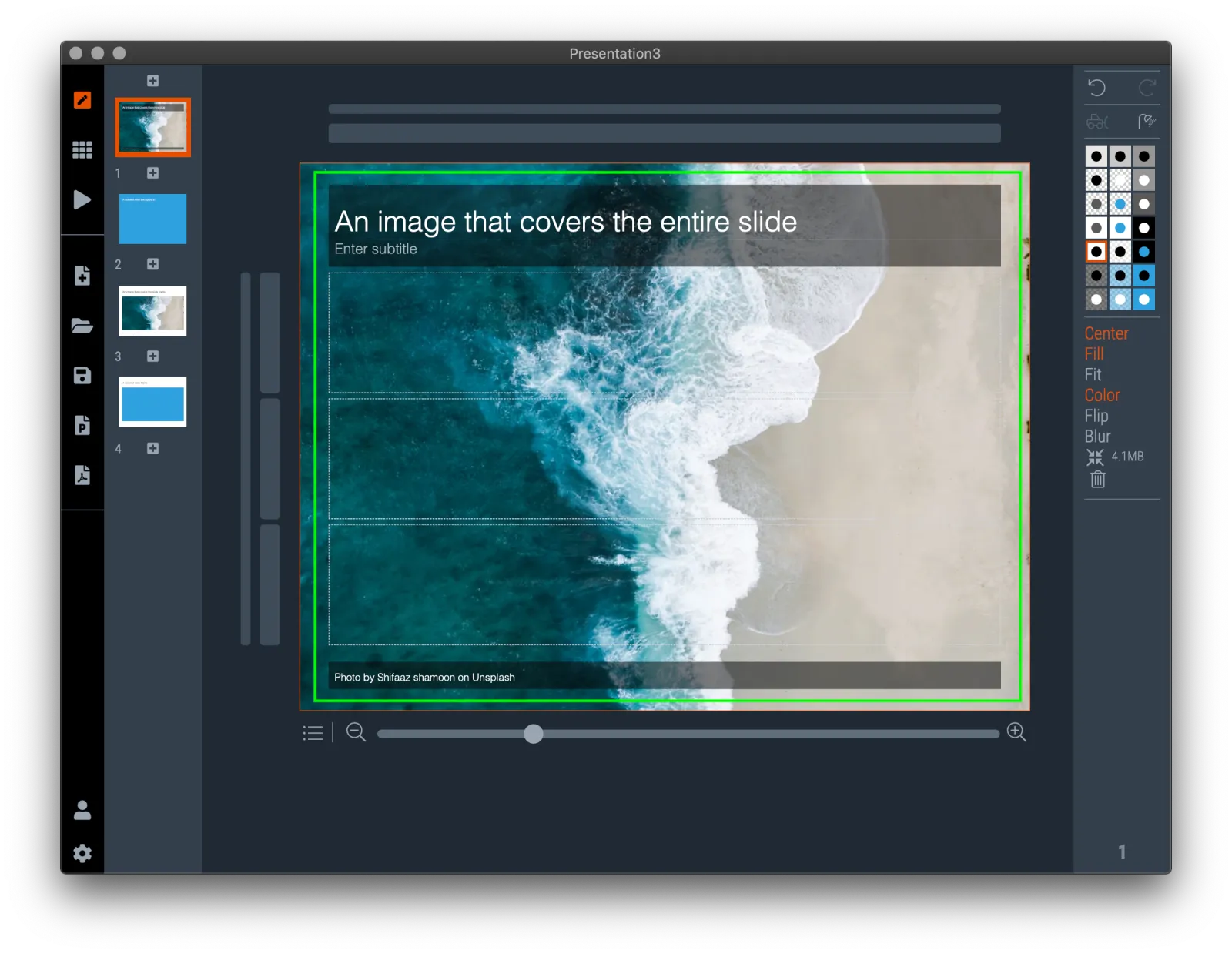This screenshot has width=1232, height=954.
Task: Zoom out using the magnifier minus icon
Action: point(356,732)
